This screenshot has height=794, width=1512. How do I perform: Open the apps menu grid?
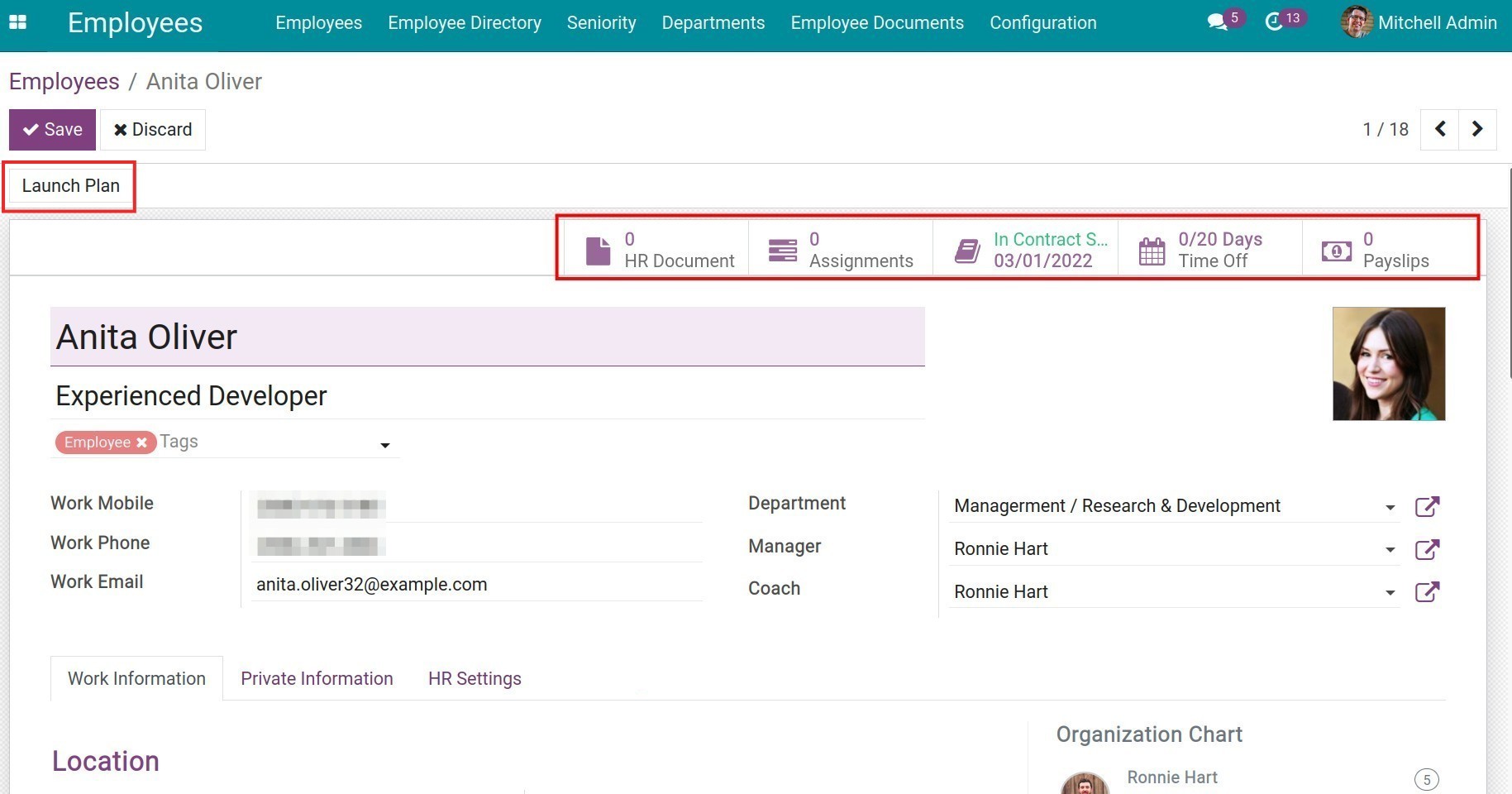pyautogui.click(x=17, y=22)
